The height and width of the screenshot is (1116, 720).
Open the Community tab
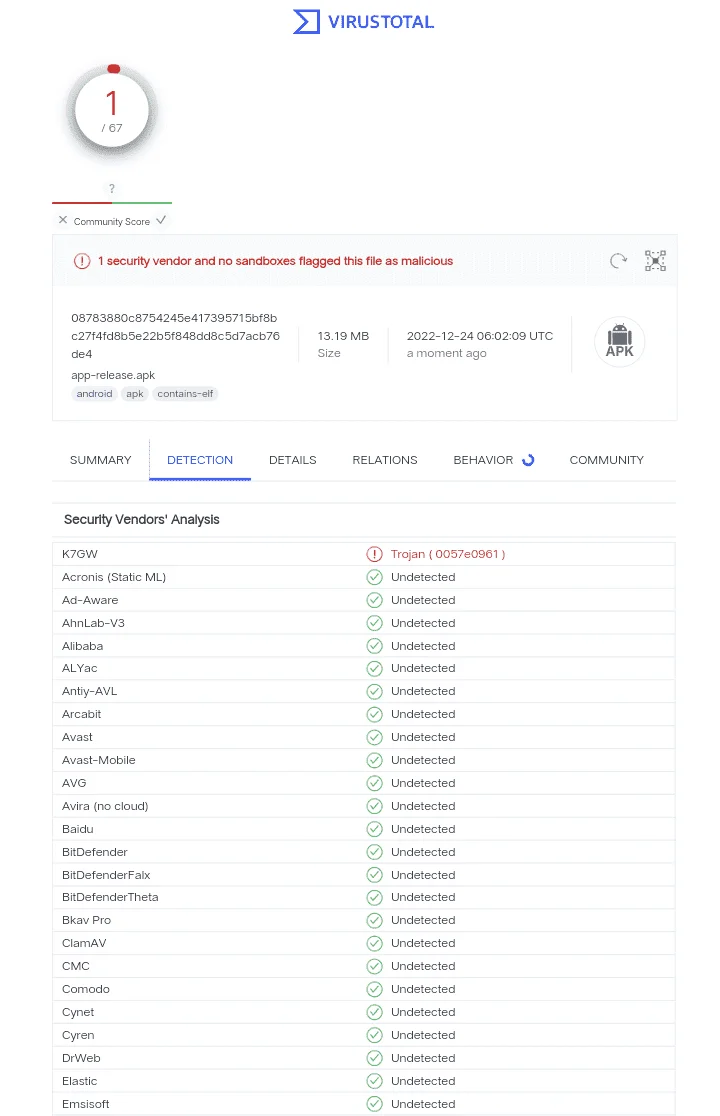[606, 460]
